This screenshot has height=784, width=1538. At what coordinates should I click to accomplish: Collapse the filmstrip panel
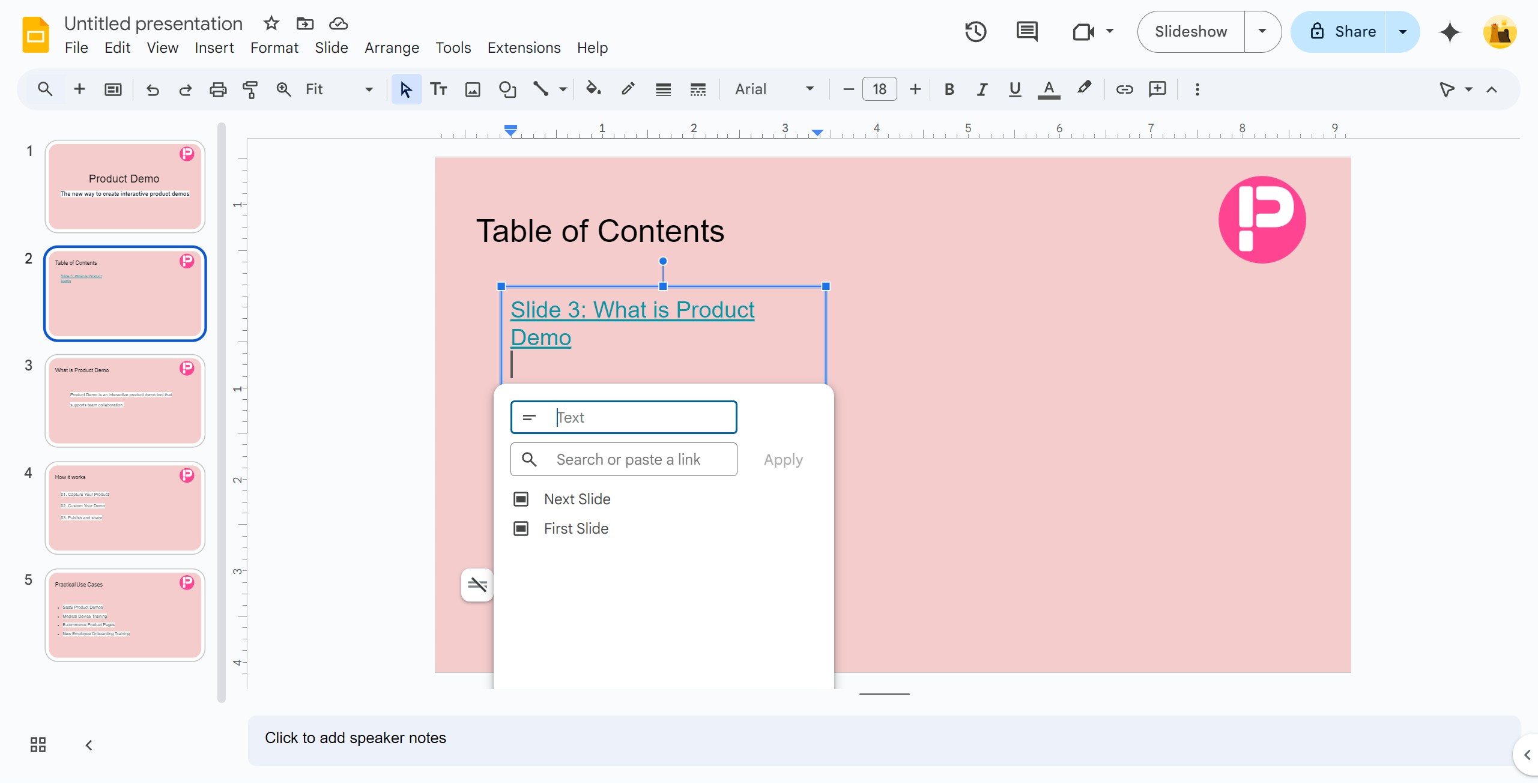pos(89,745)
